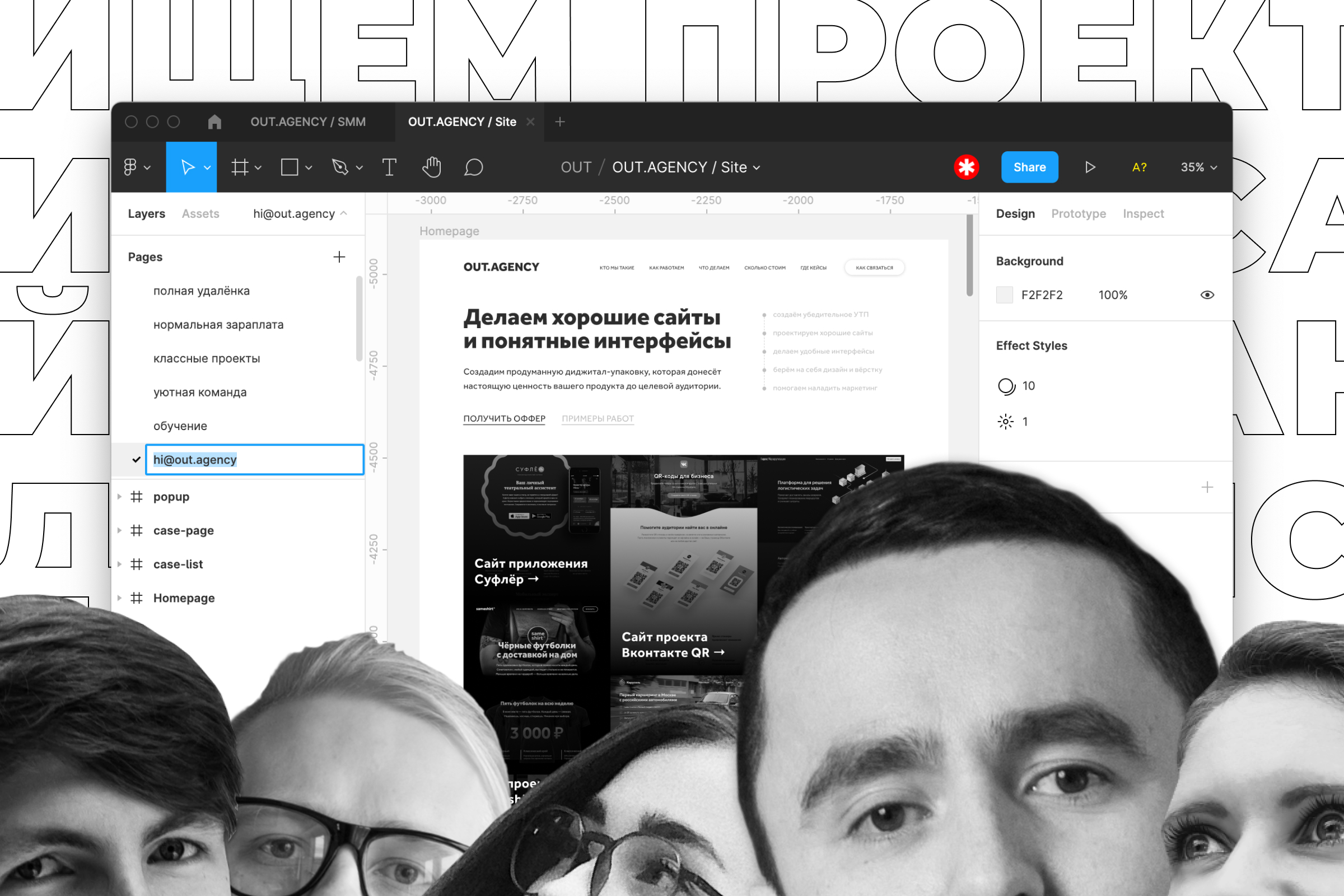Select the page классные проекты
The width and height of the screenshot is (1344, 896).
tap(206, 358)
